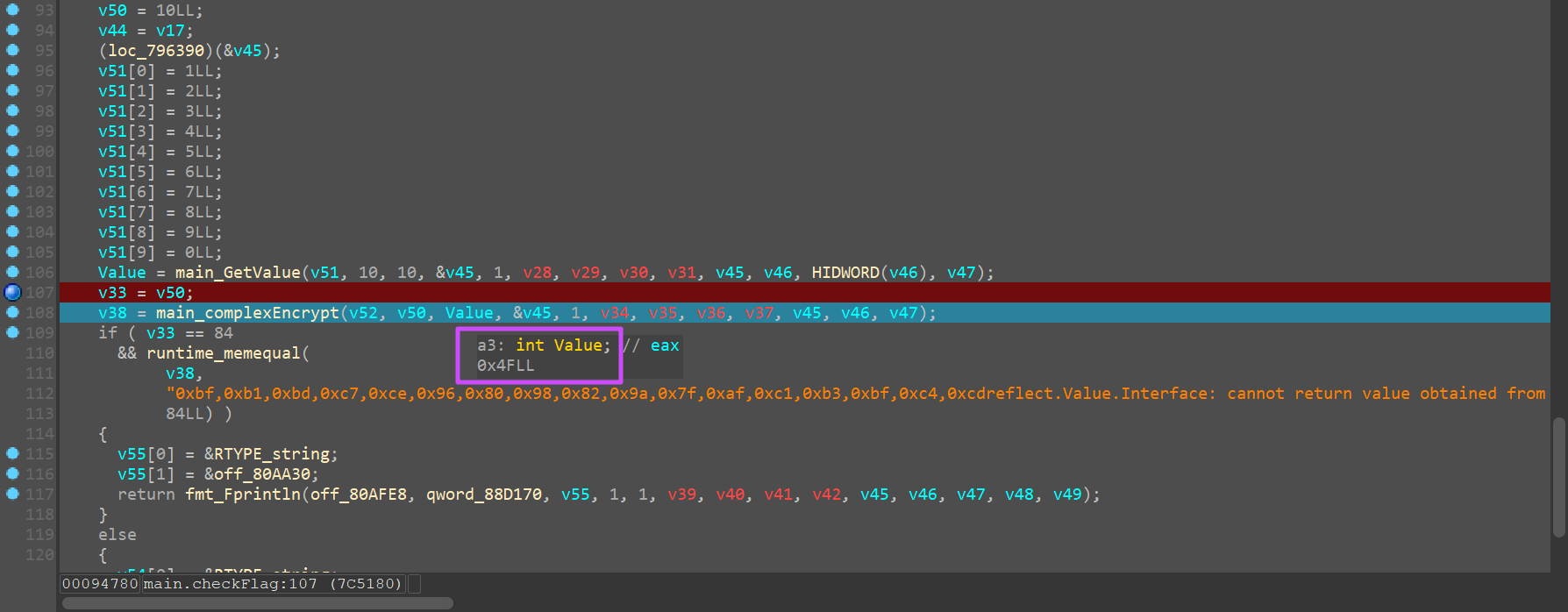Click the gutter dot next to line 109
This screenshot has width=1568, height=612.
[x=12, y=332]
